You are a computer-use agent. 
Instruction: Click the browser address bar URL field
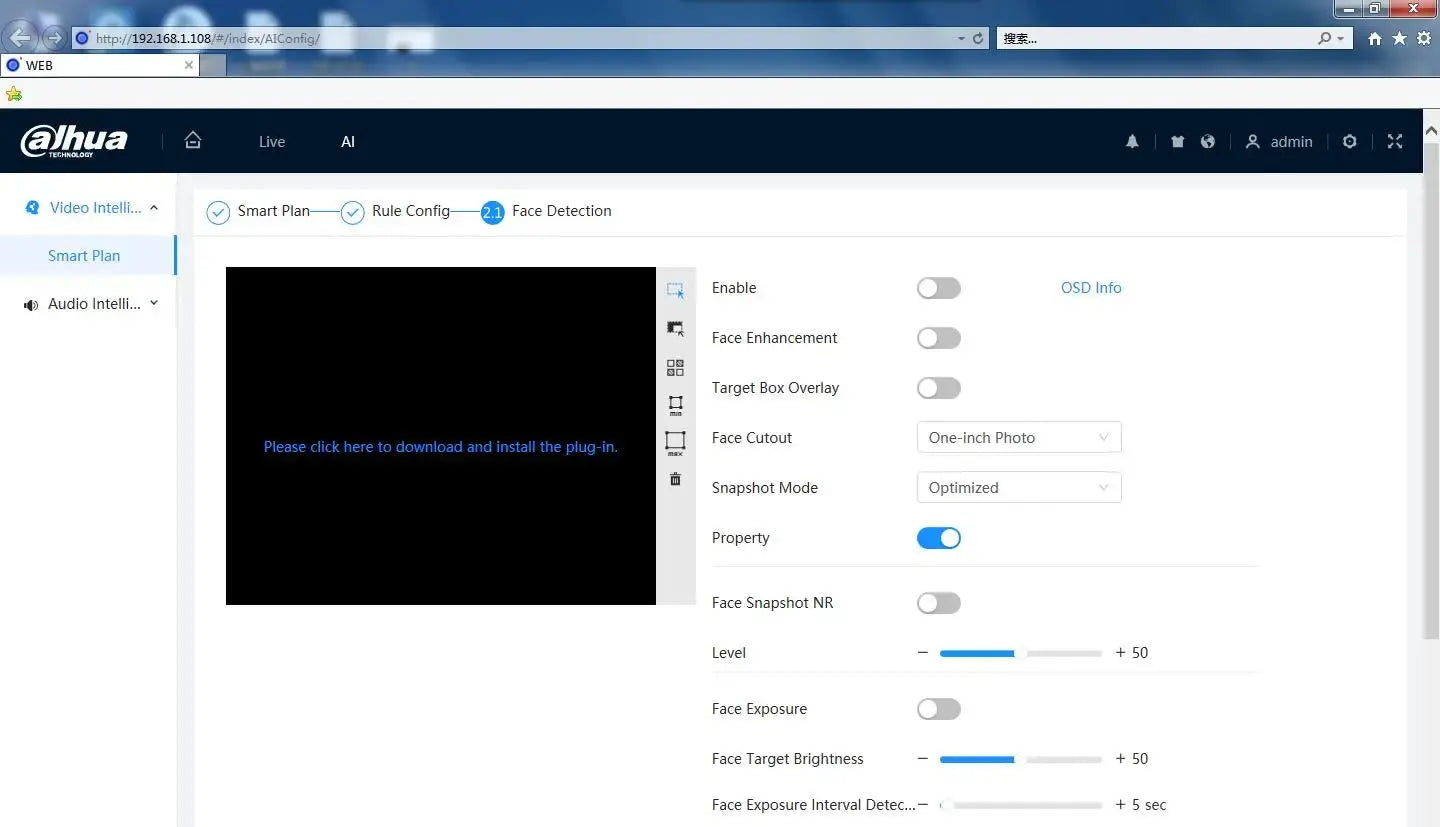point(520,39)
